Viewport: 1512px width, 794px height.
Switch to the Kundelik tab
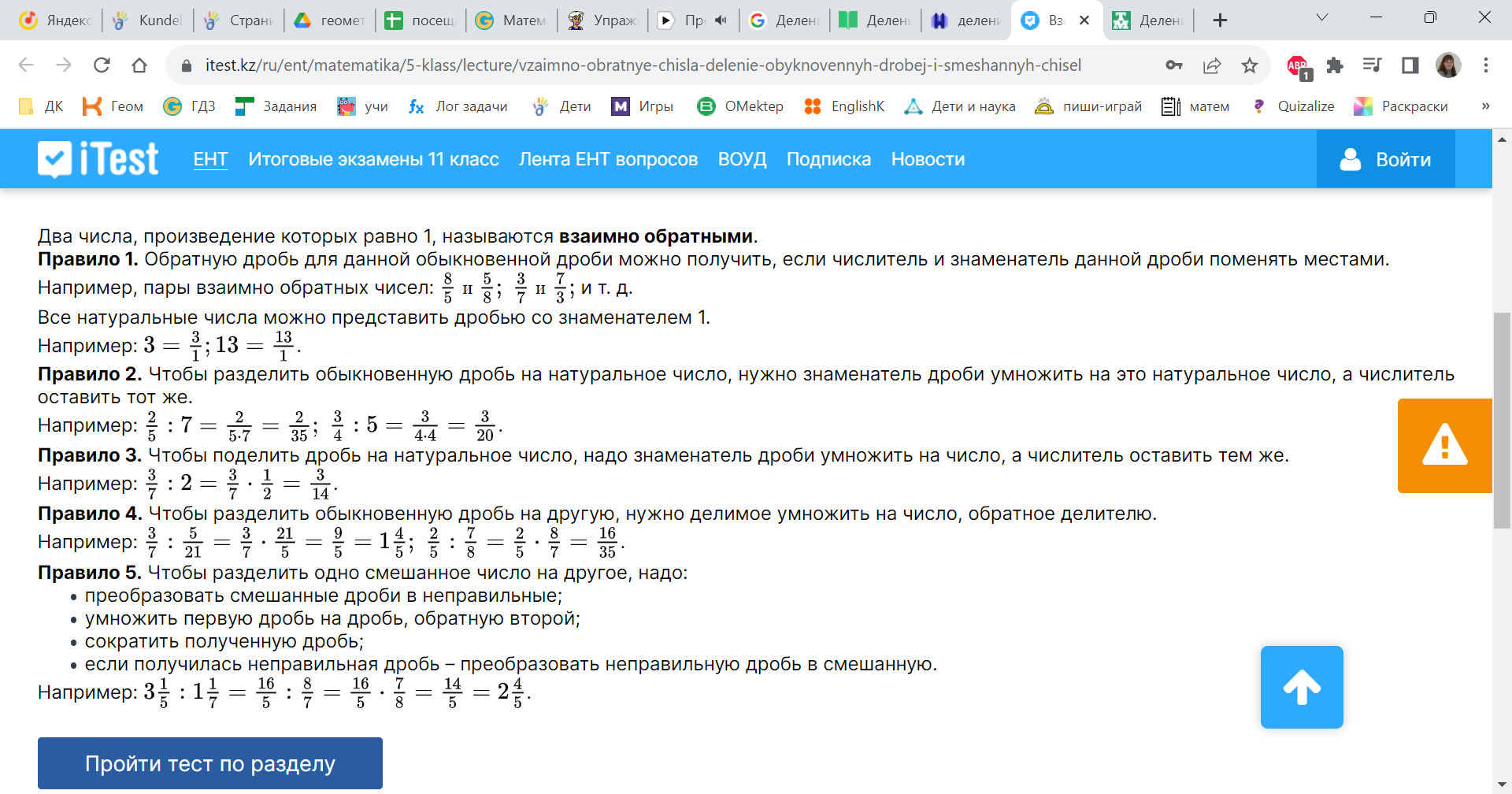point(147,20)
